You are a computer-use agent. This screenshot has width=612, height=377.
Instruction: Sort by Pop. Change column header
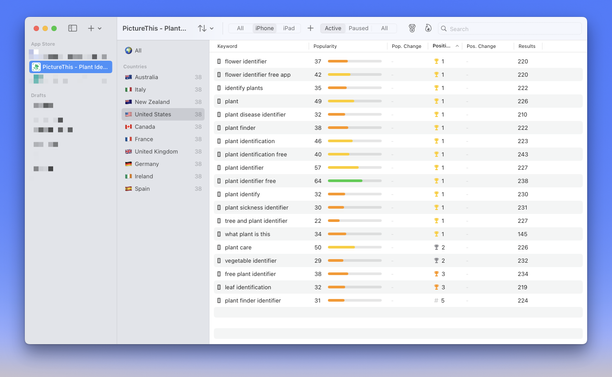click(406, 46)
